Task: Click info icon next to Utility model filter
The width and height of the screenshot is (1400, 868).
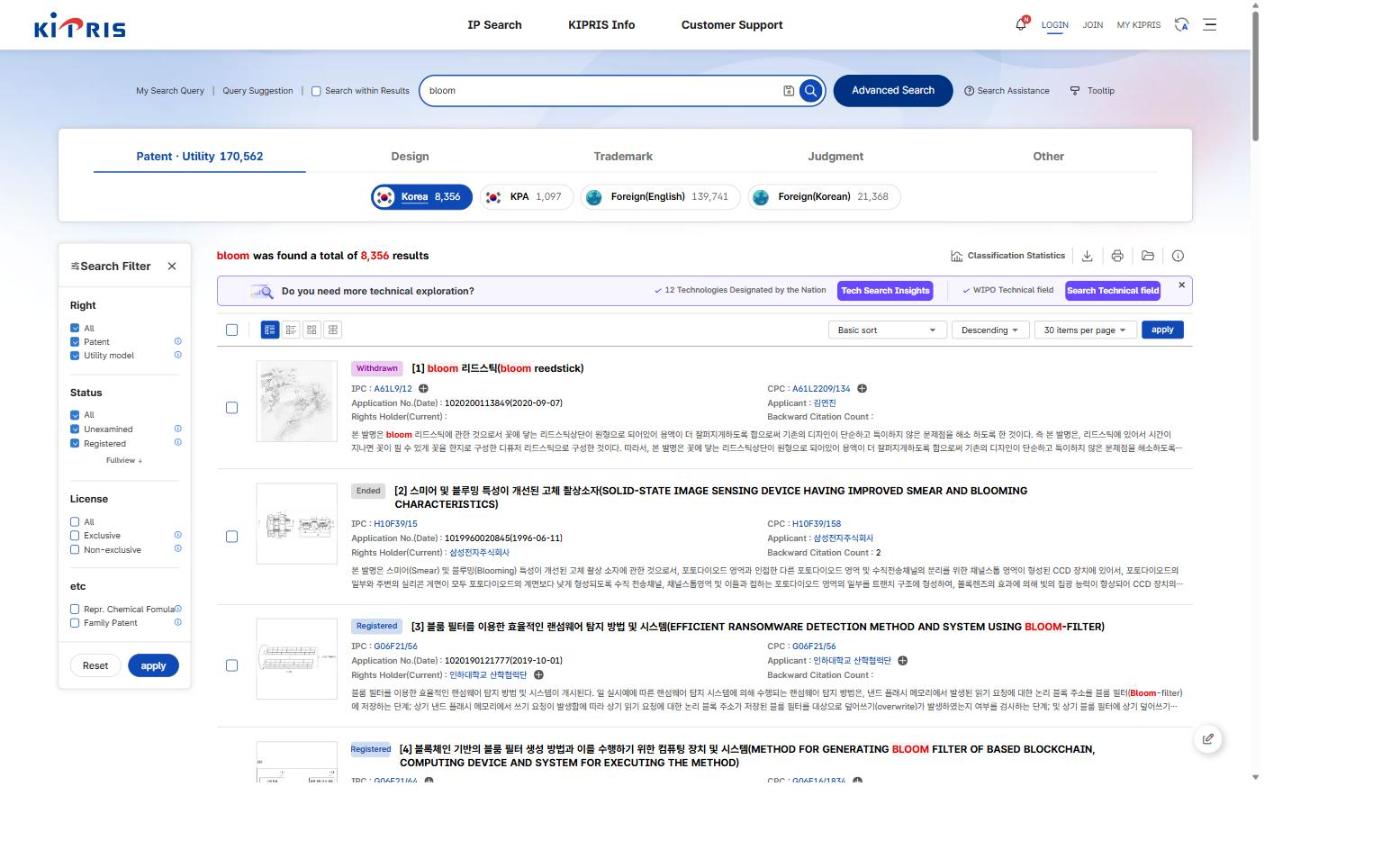Action: [x=178, y=355]
